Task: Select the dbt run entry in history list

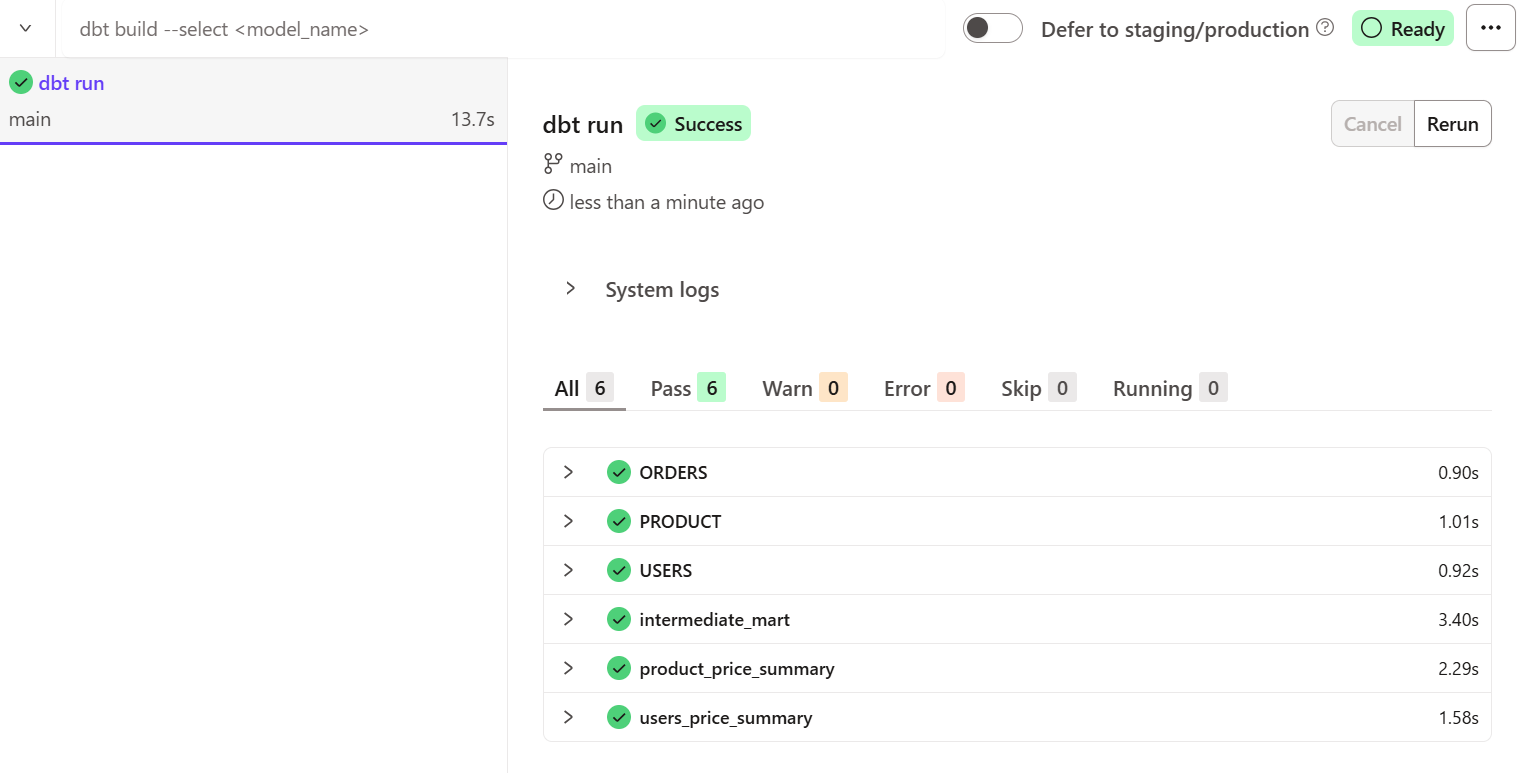Action: pyautogui.click(x=253, y=101)
